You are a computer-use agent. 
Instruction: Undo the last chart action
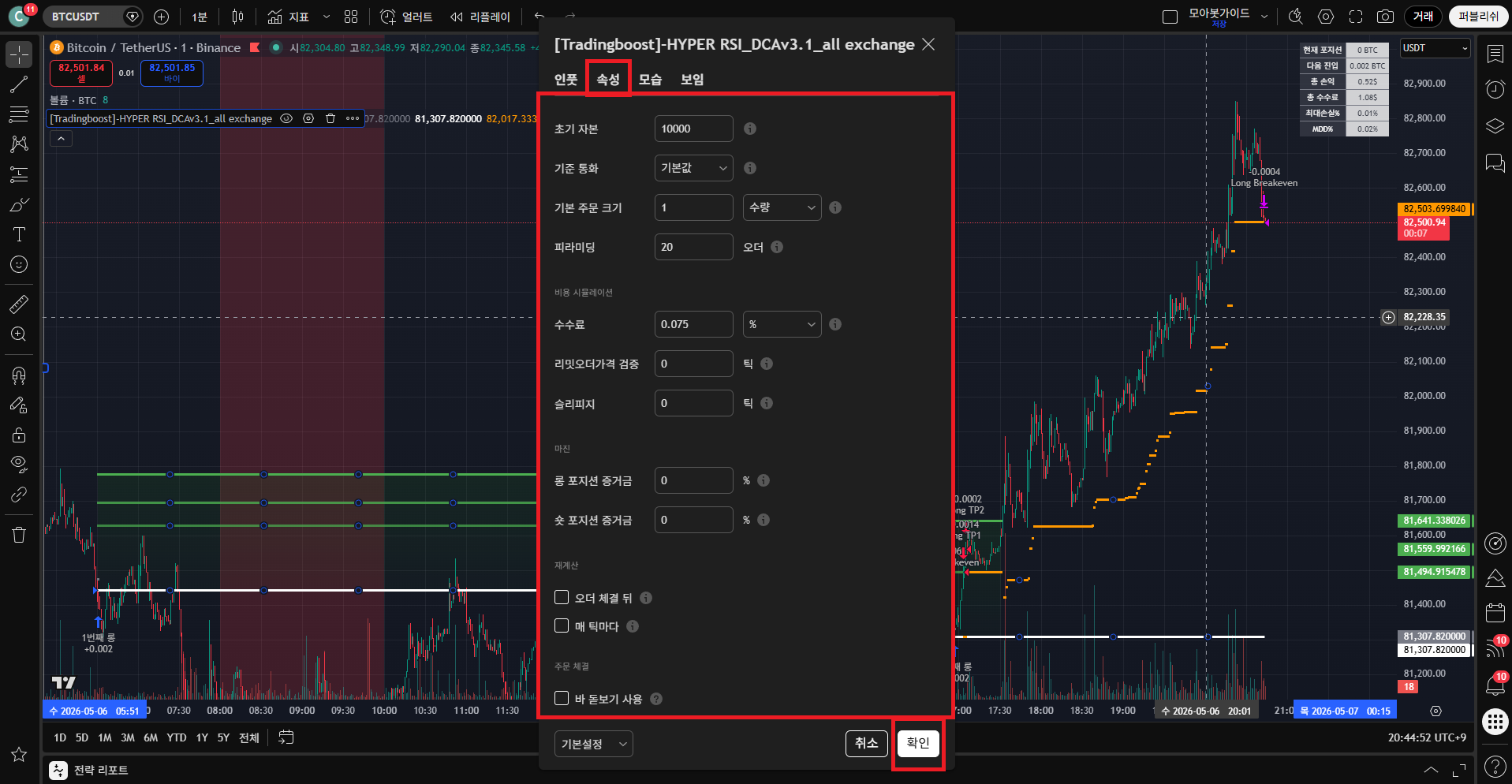click(x=539, y=17)
